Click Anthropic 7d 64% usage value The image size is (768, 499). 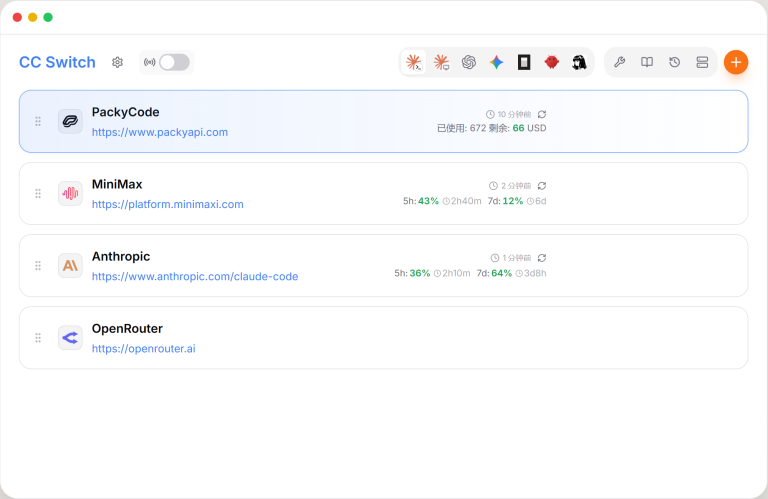pyautogui.click(x=502, y=273)
